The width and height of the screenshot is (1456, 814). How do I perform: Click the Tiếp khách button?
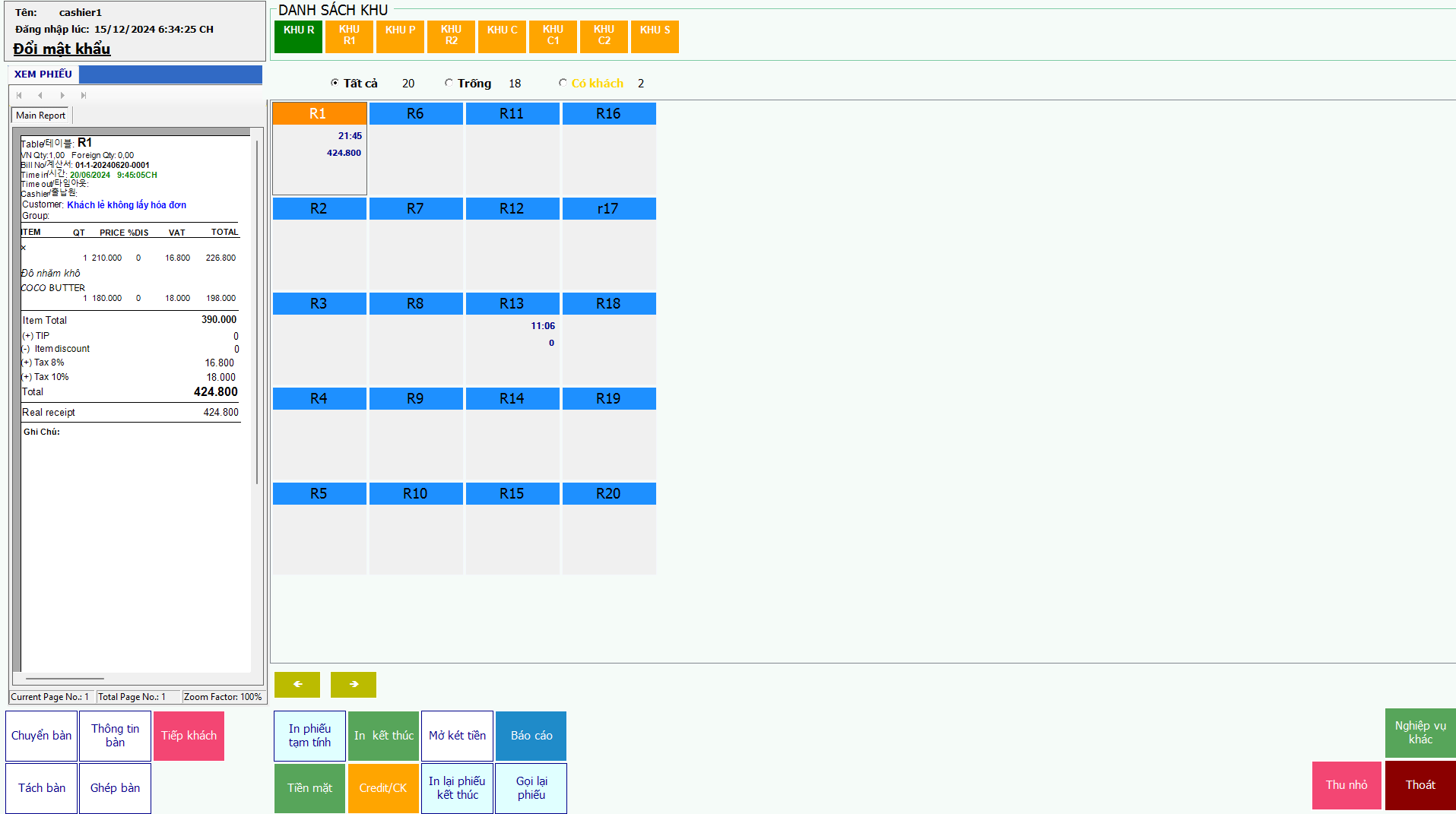coord(189,736)
